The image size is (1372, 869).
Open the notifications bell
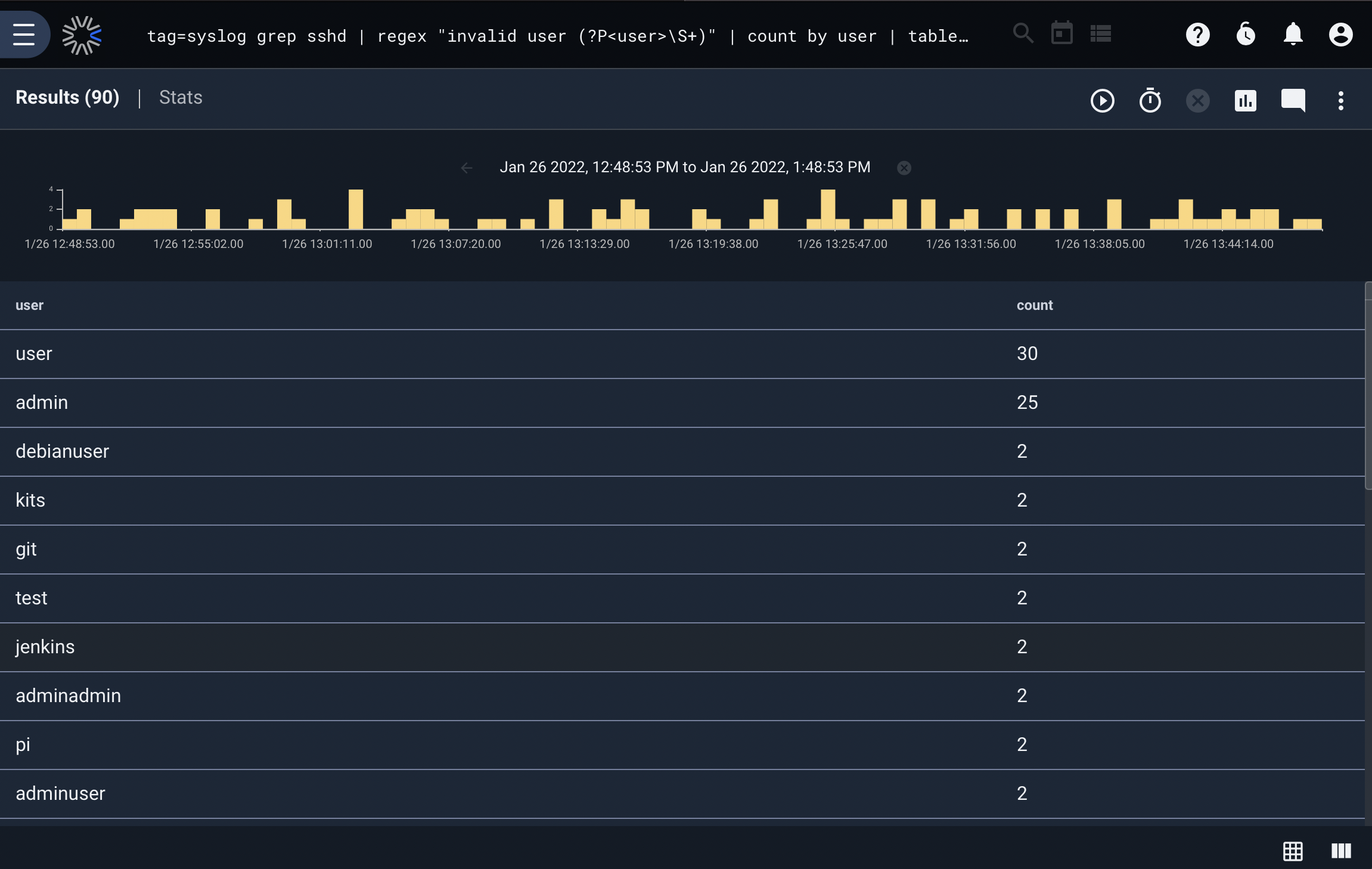(x=1293, y=35)
